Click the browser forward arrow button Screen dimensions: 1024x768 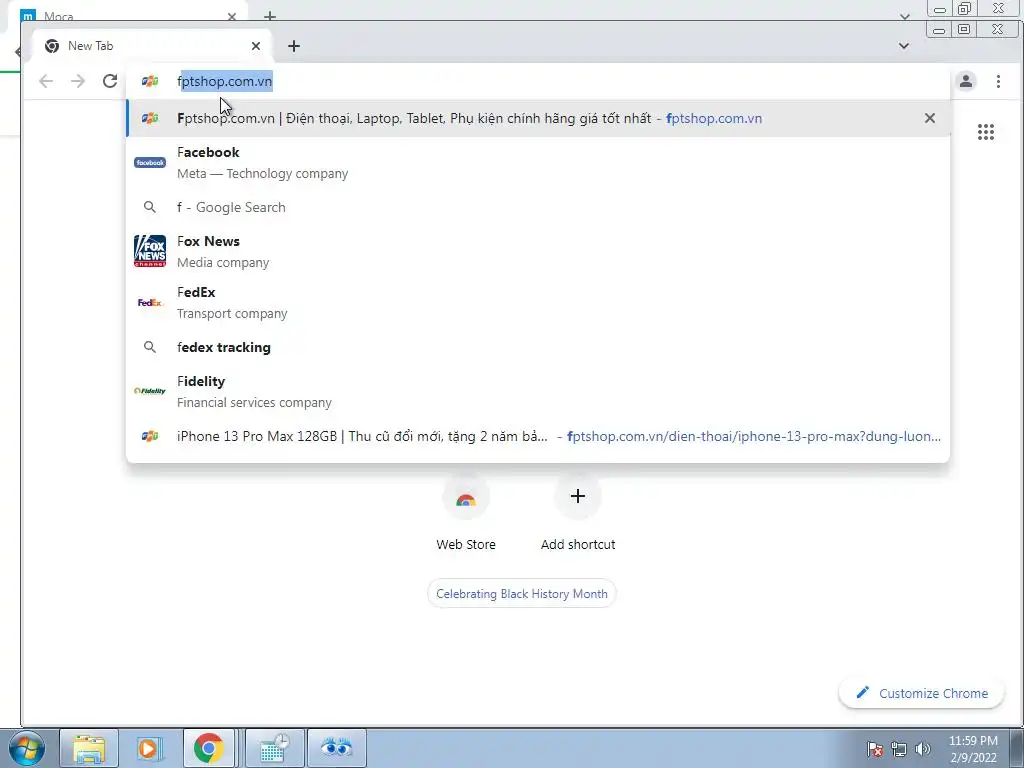(x=78, y=81)
